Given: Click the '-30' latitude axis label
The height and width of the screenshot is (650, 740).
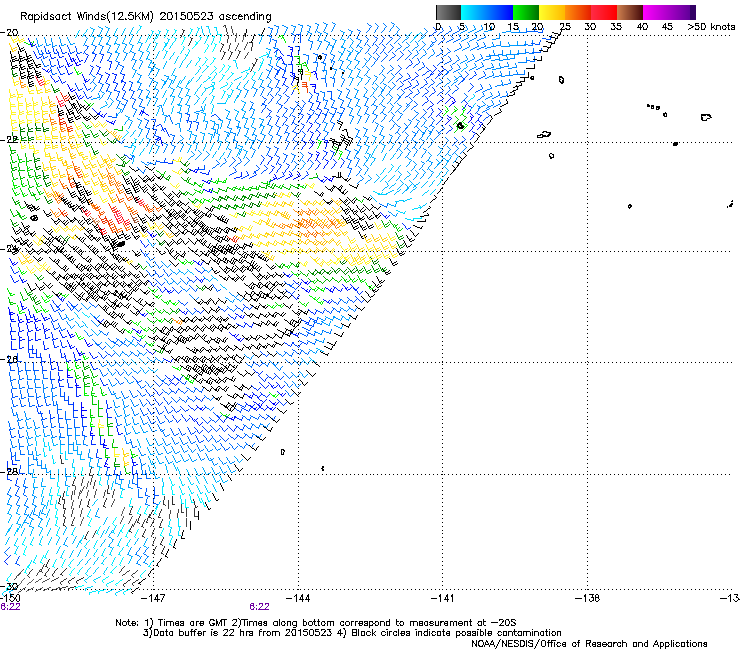Looking at the screenshot, I should (9, 586).
